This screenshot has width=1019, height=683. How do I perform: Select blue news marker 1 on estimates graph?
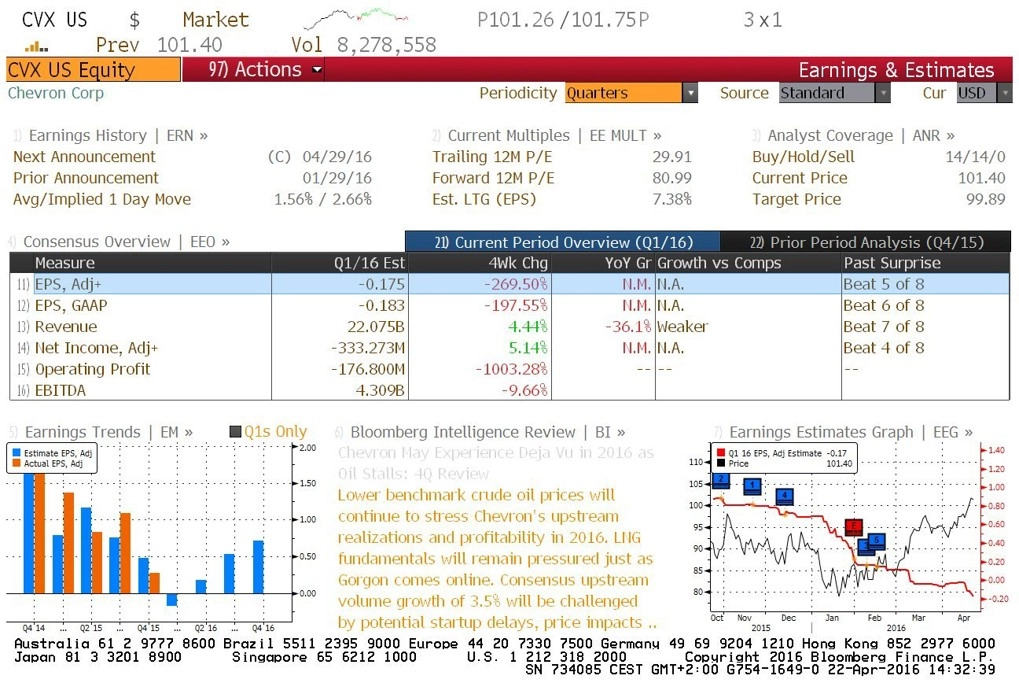pyautogui.click(x=753, y=485)
